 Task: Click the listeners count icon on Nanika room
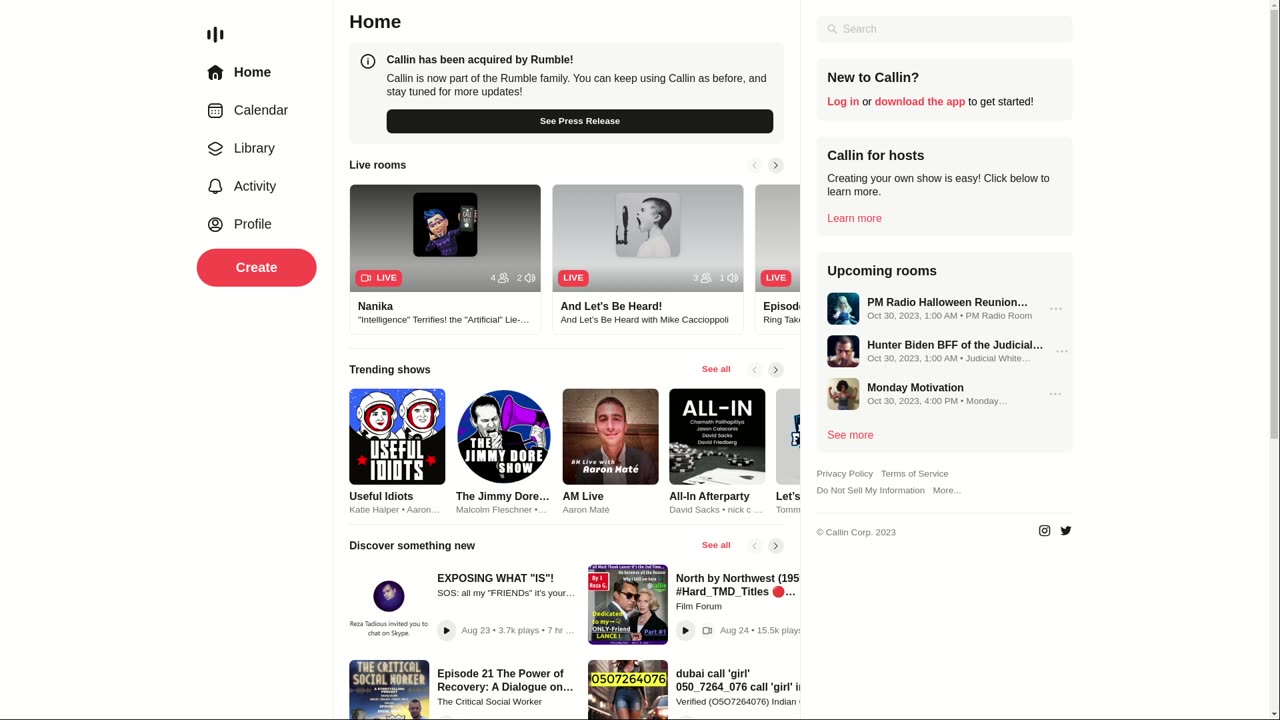[503, 278]
